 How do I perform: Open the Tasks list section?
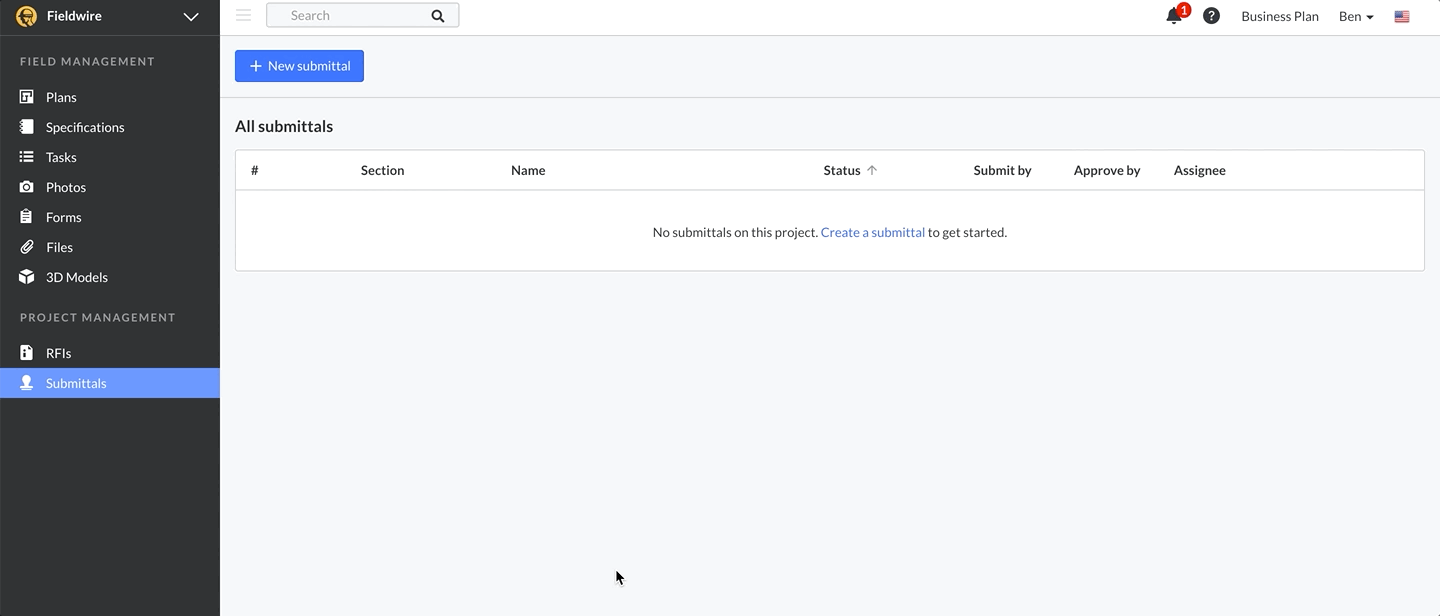(61, 157)
